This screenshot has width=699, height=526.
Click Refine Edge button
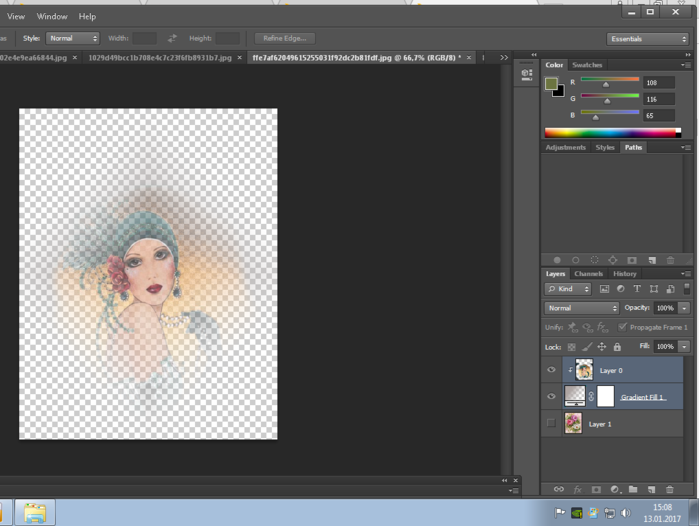coord(285,38)
